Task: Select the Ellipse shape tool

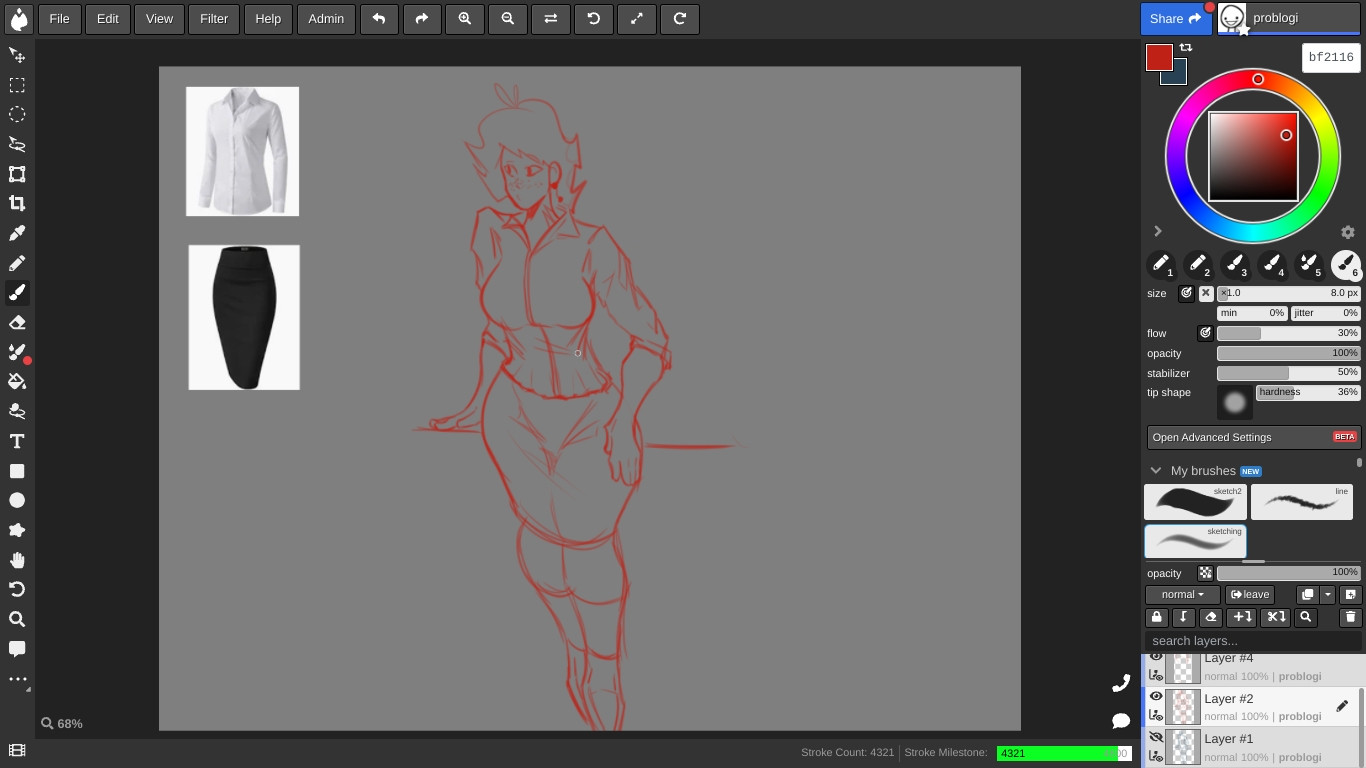Action: pos(17,500)
